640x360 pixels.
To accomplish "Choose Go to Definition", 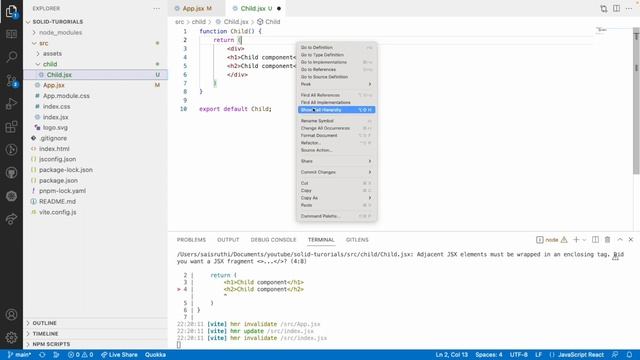I will coord(336,47).
